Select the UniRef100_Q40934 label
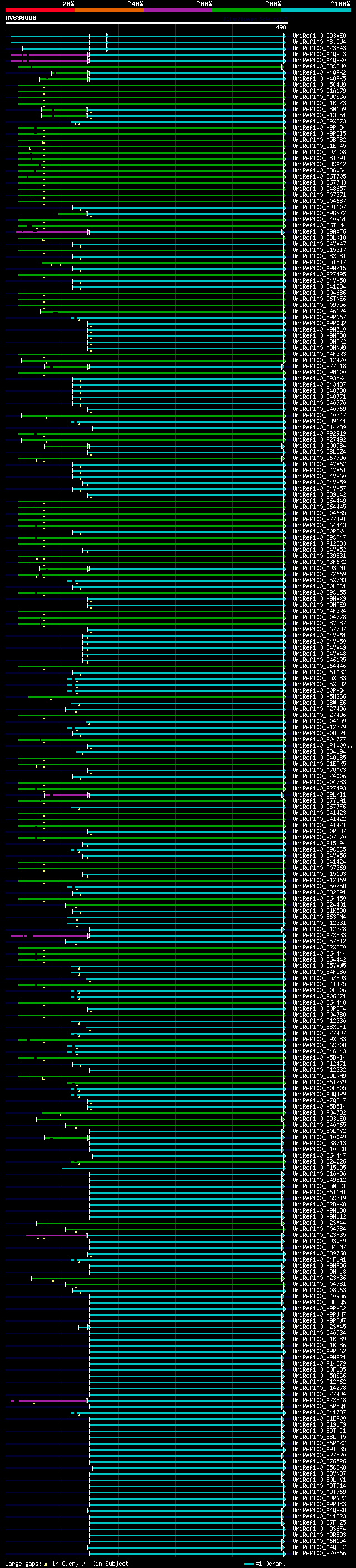The image size is (356, 1568). (x=319, y=1333)
